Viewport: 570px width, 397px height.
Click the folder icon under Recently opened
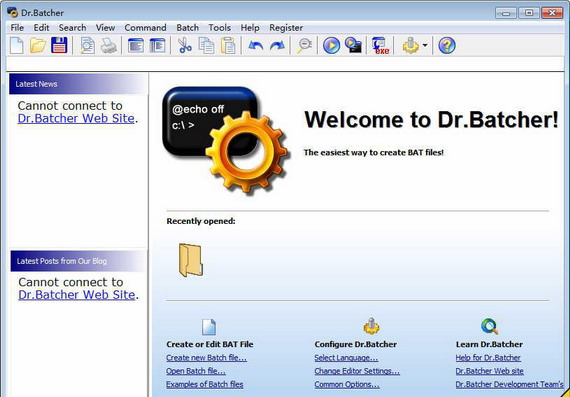(x=190, y=260)
